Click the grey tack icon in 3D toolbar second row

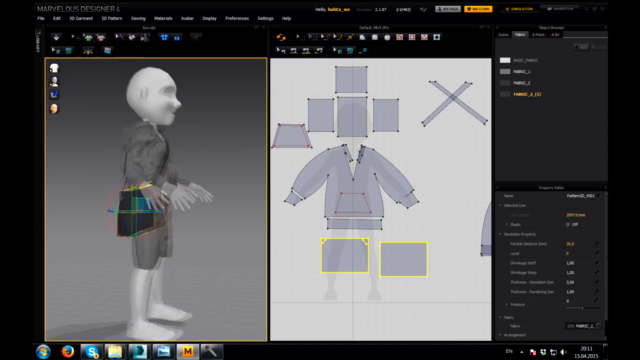click(88, 51)
